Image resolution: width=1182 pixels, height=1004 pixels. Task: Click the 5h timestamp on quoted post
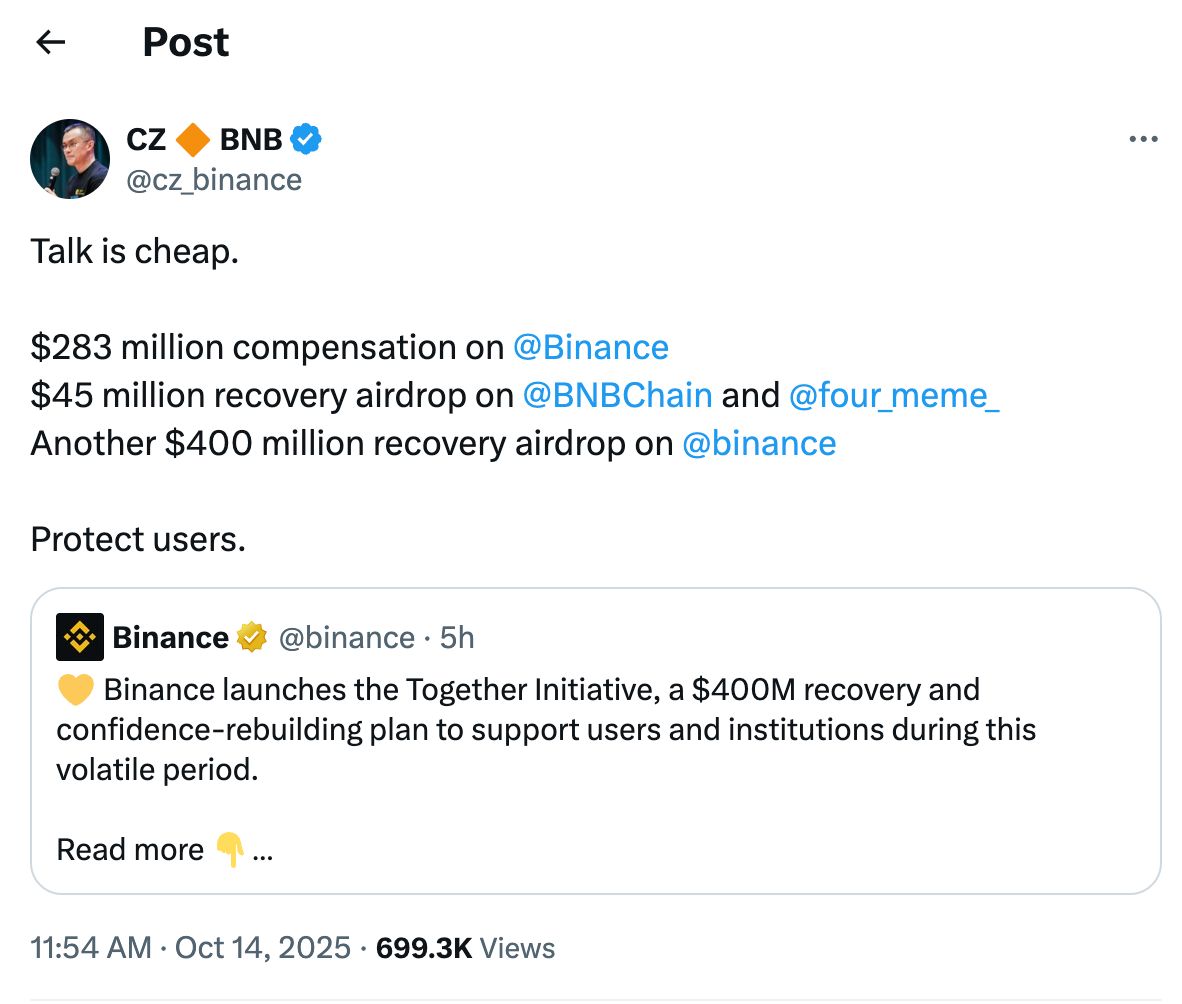(457, 637)
